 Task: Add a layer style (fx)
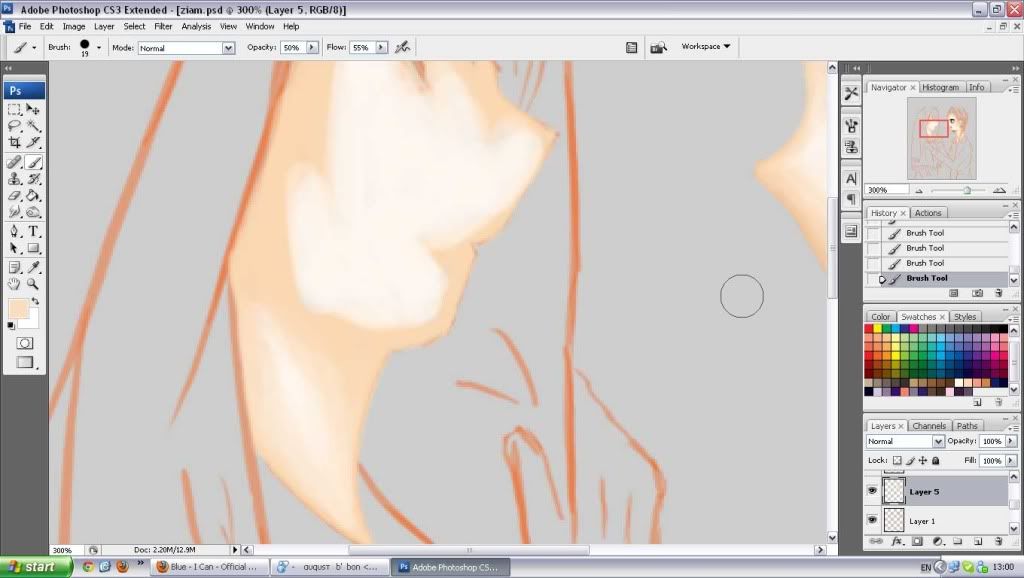coord(897,541)
